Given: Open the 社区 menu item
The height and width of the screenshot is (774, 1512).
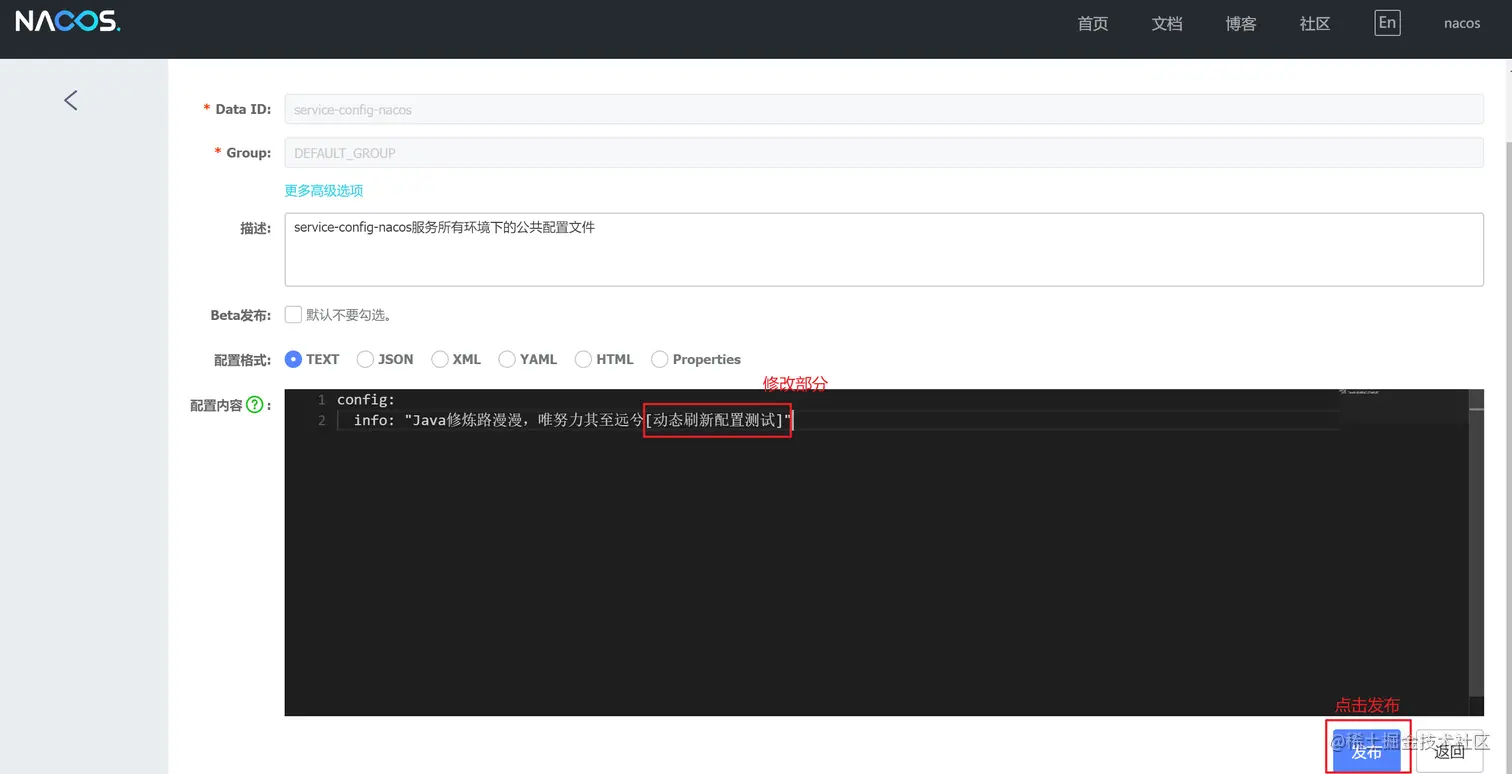Looking at the screenshot, I should [x=1315, y=23].
